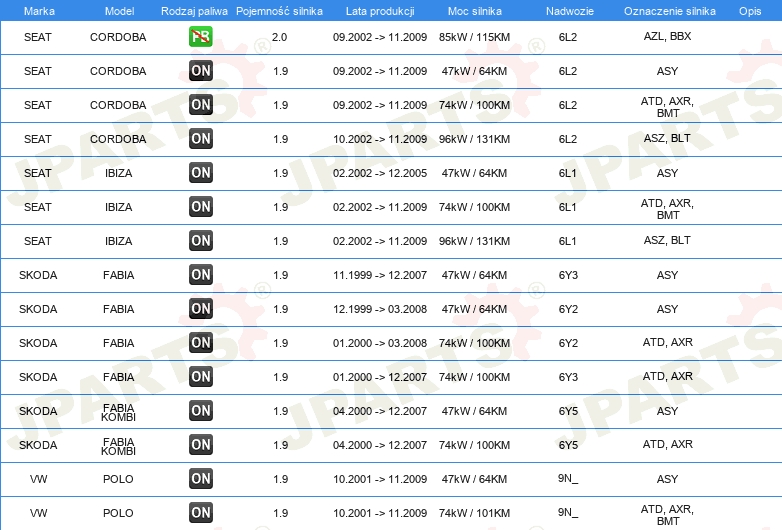The height and width of the screenshot is (530, 782).
Task: Click the ON icon in Fabia Kombi 74kW row
Action: (200, 444)
